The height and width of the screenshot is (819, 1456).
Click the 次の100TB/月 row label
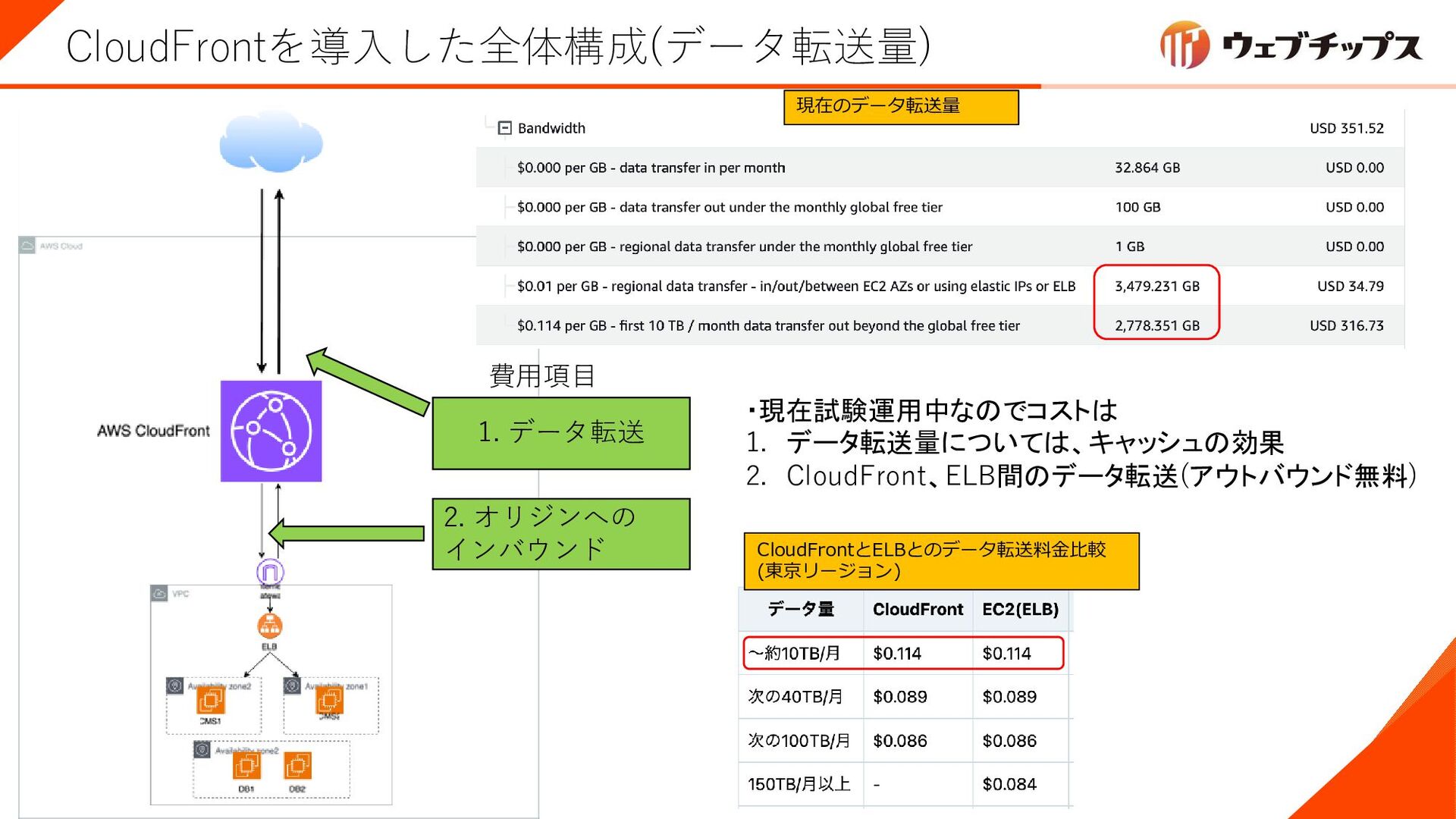tap(799, 740)
